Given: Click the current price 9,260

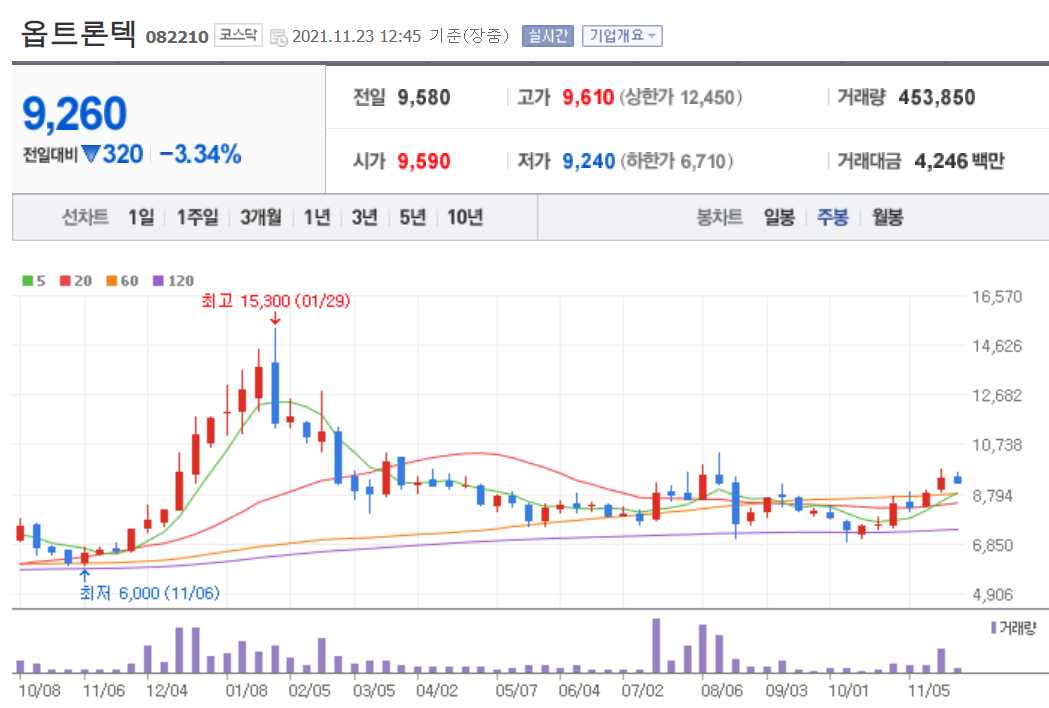Looking at the screenshot, I should tap(74, 113).
